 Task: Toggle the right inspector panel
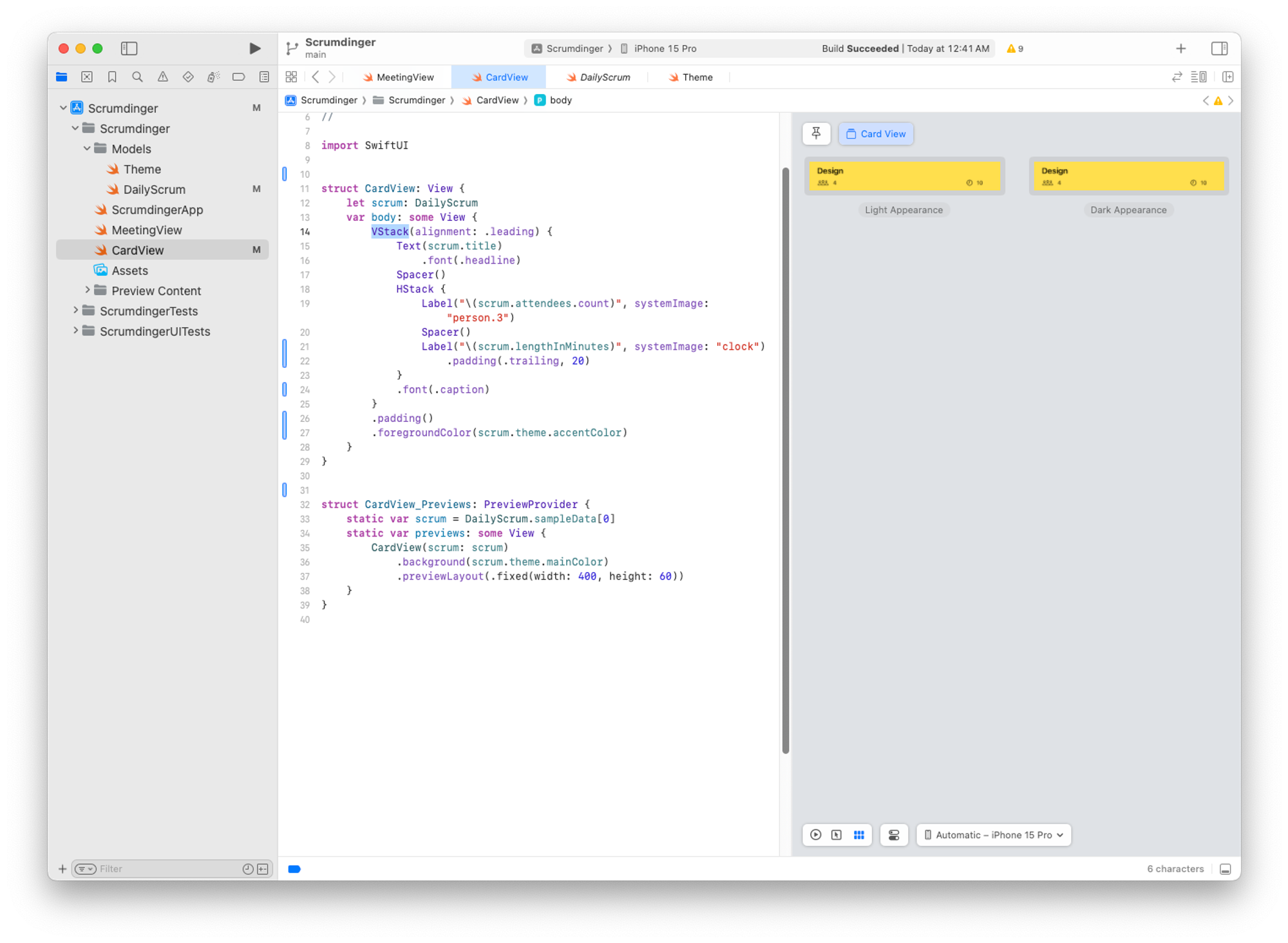(x=1219, y=48)
